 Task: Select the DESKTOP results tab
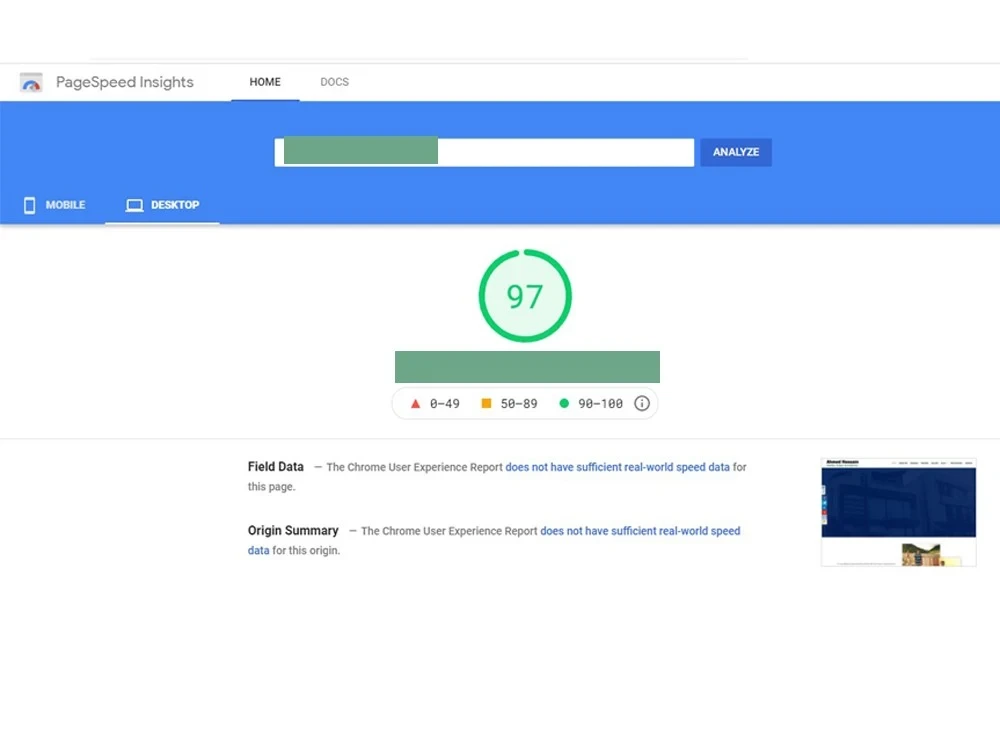click(162, 205)
